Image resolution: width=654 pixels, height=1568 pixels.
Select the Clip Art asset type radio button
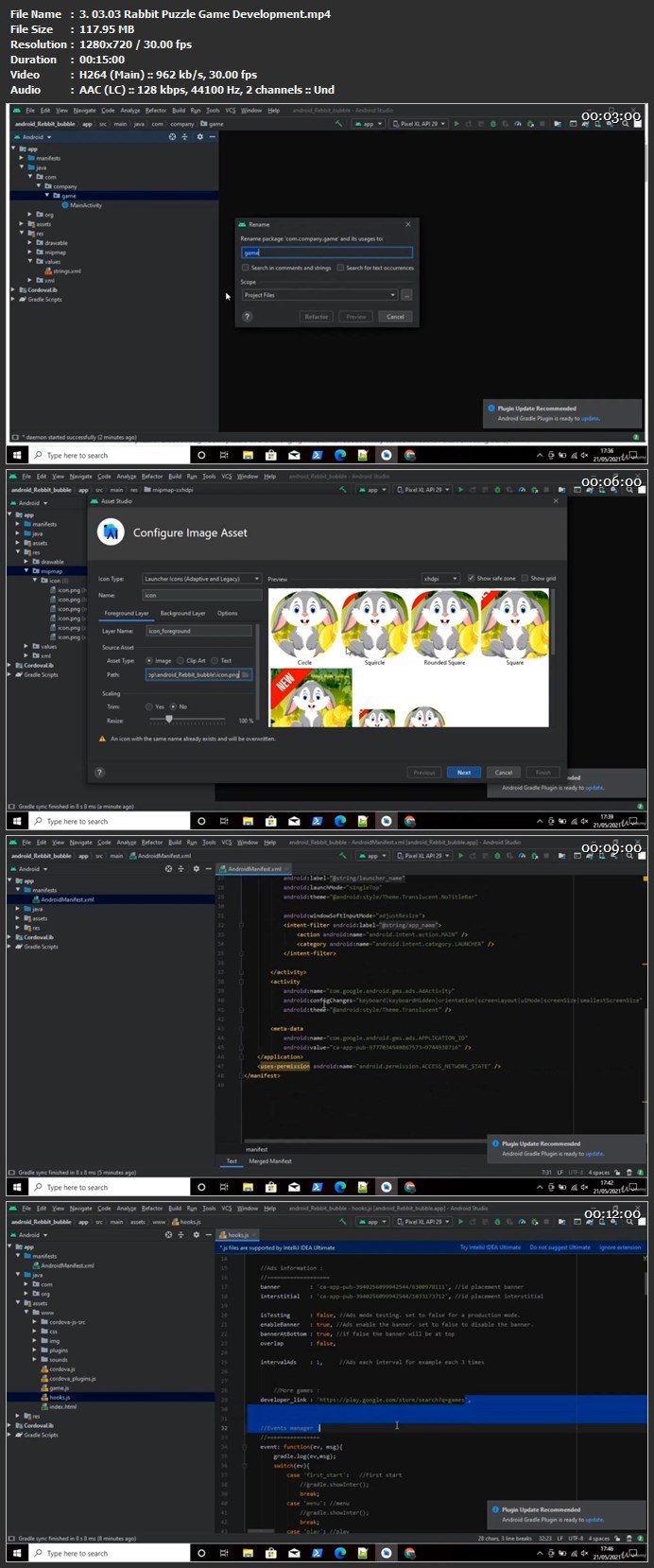click(181, 660)
